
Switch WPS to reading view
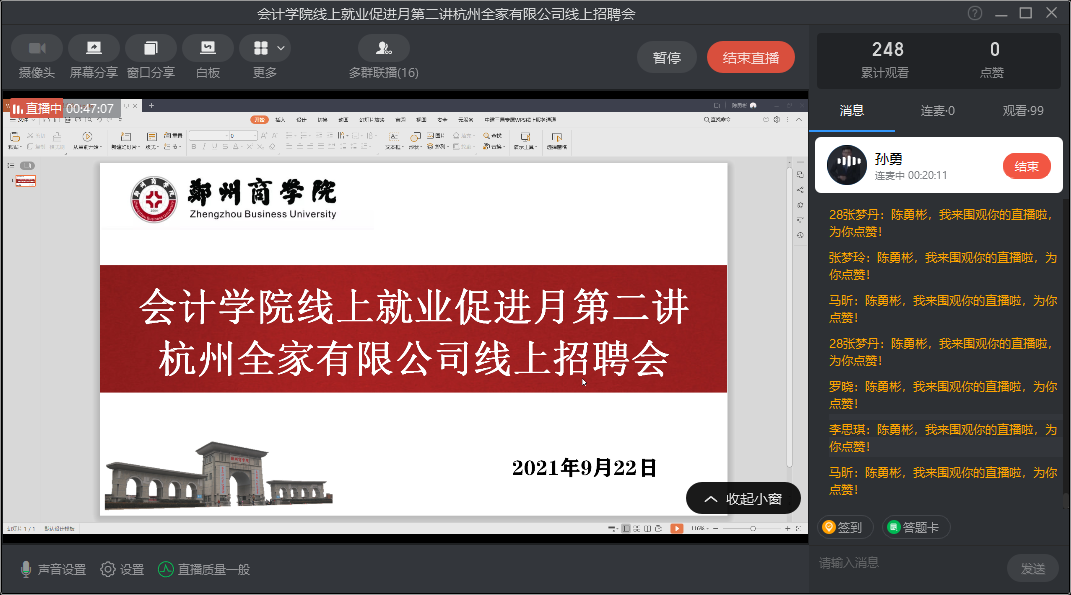coord(647,529)
